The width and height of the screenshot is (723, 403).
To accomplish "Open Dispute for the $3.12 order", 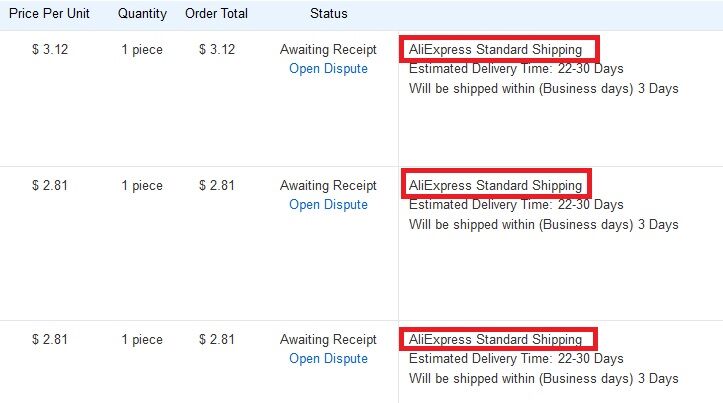I will 328,69.
